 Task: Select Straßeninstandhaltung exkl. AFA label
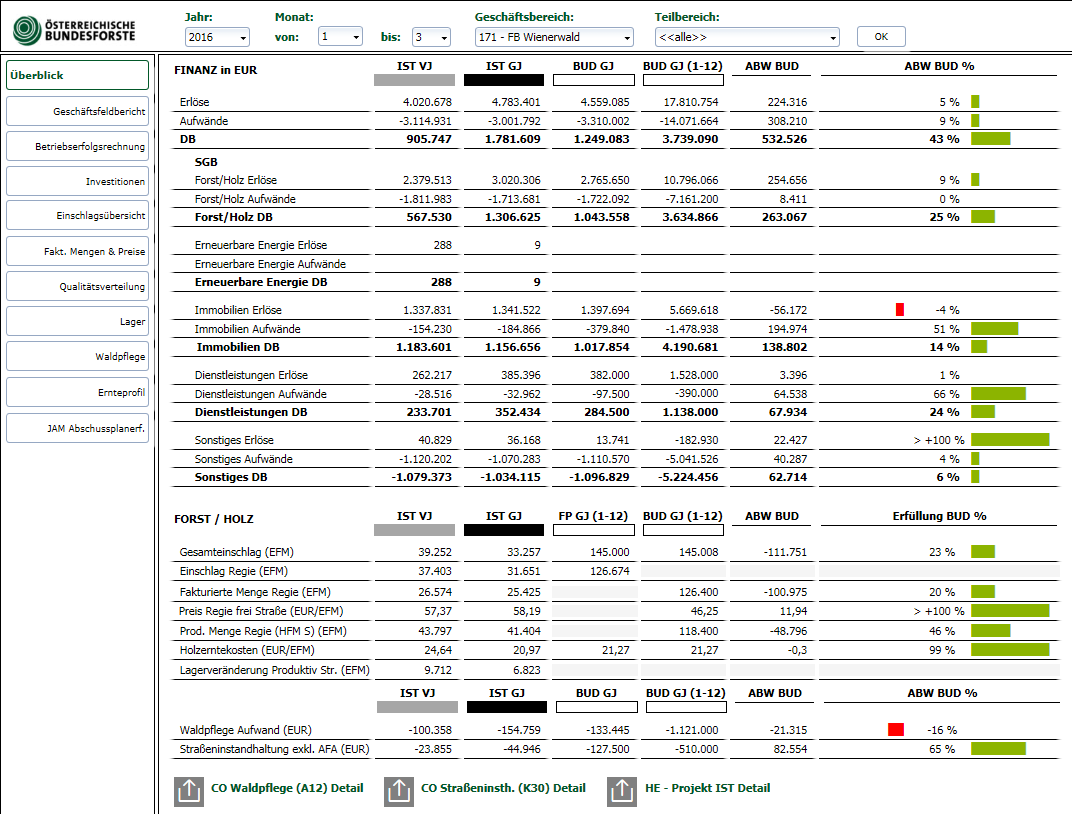coord(274,749)
